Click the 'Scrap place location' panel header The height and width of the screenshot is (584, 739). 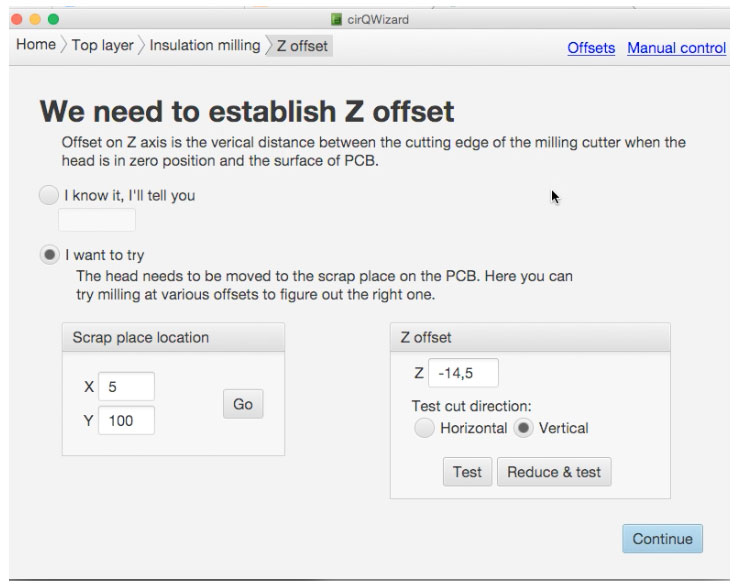point(173,337)
